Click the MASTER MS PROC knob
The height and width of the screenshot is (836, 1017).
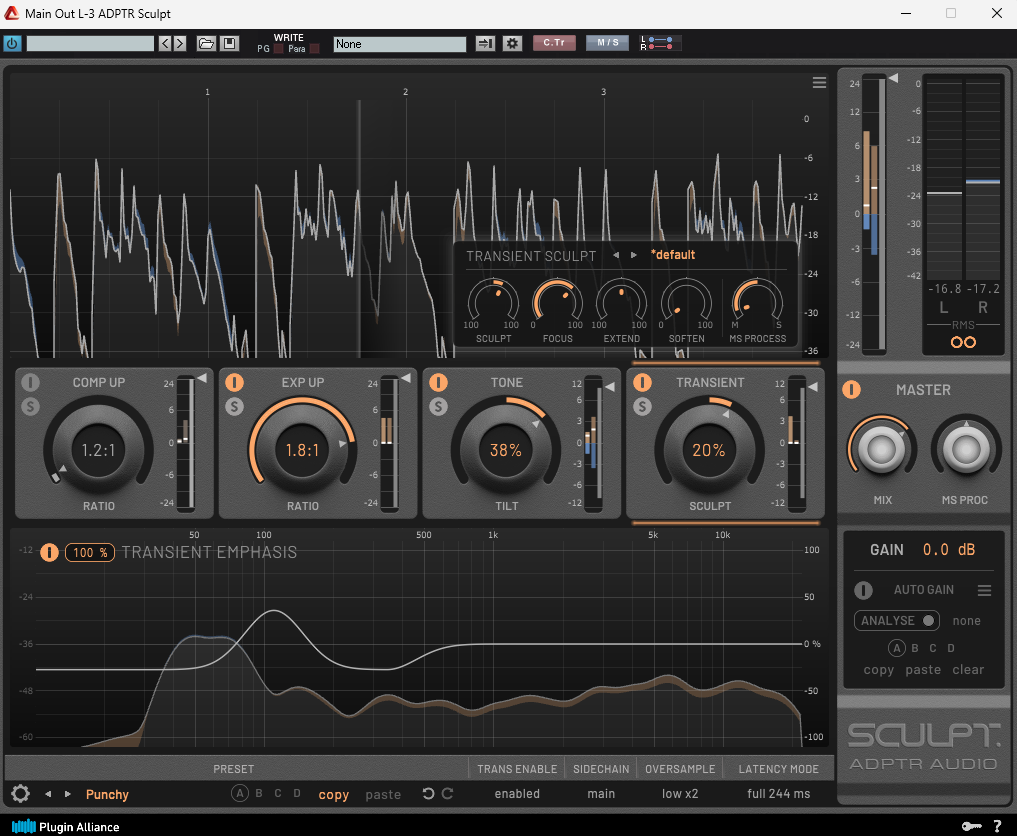(x=966, y=449)
